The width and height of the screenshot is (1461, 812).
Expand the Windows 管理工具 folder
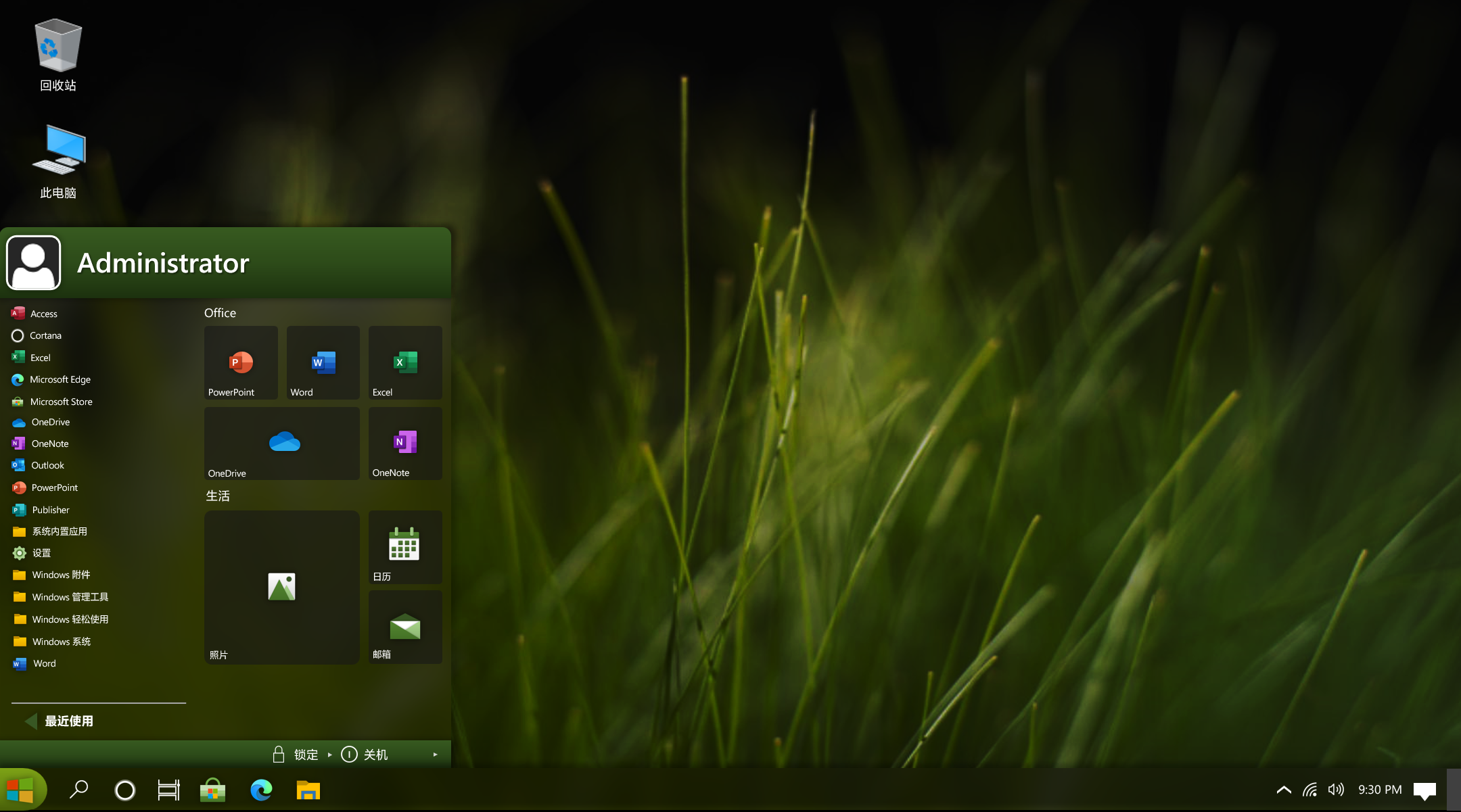[70, 597]
